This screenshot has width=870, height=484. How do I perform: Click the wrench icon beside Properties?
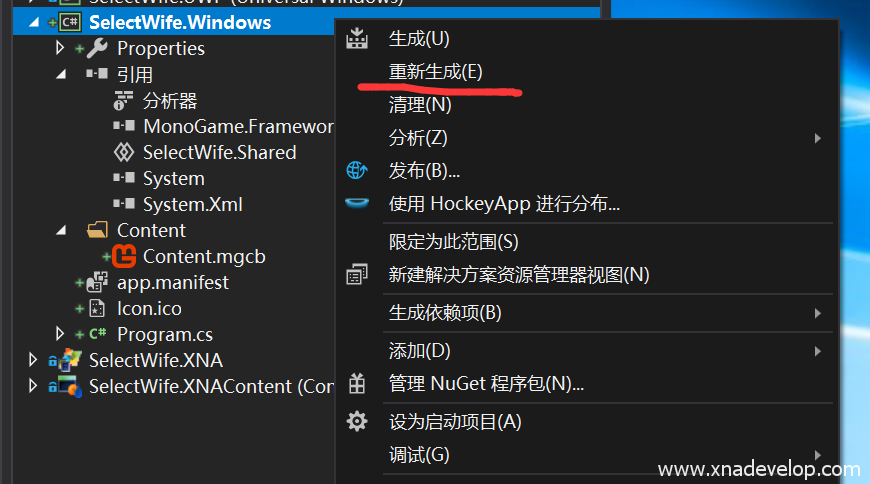pos(97,48)
